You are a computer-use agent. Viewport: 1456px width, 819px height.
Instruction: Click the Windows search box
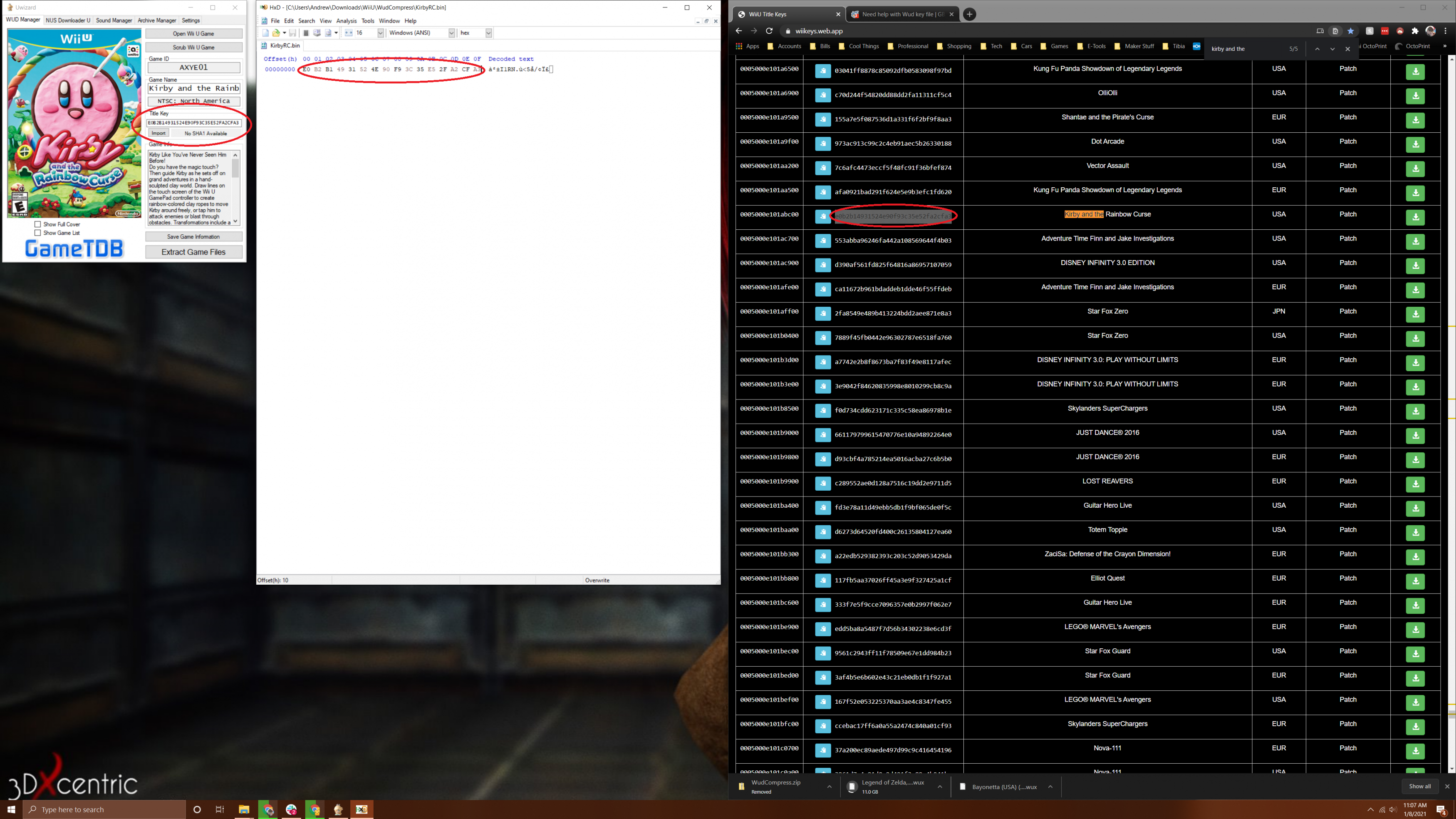104,809
